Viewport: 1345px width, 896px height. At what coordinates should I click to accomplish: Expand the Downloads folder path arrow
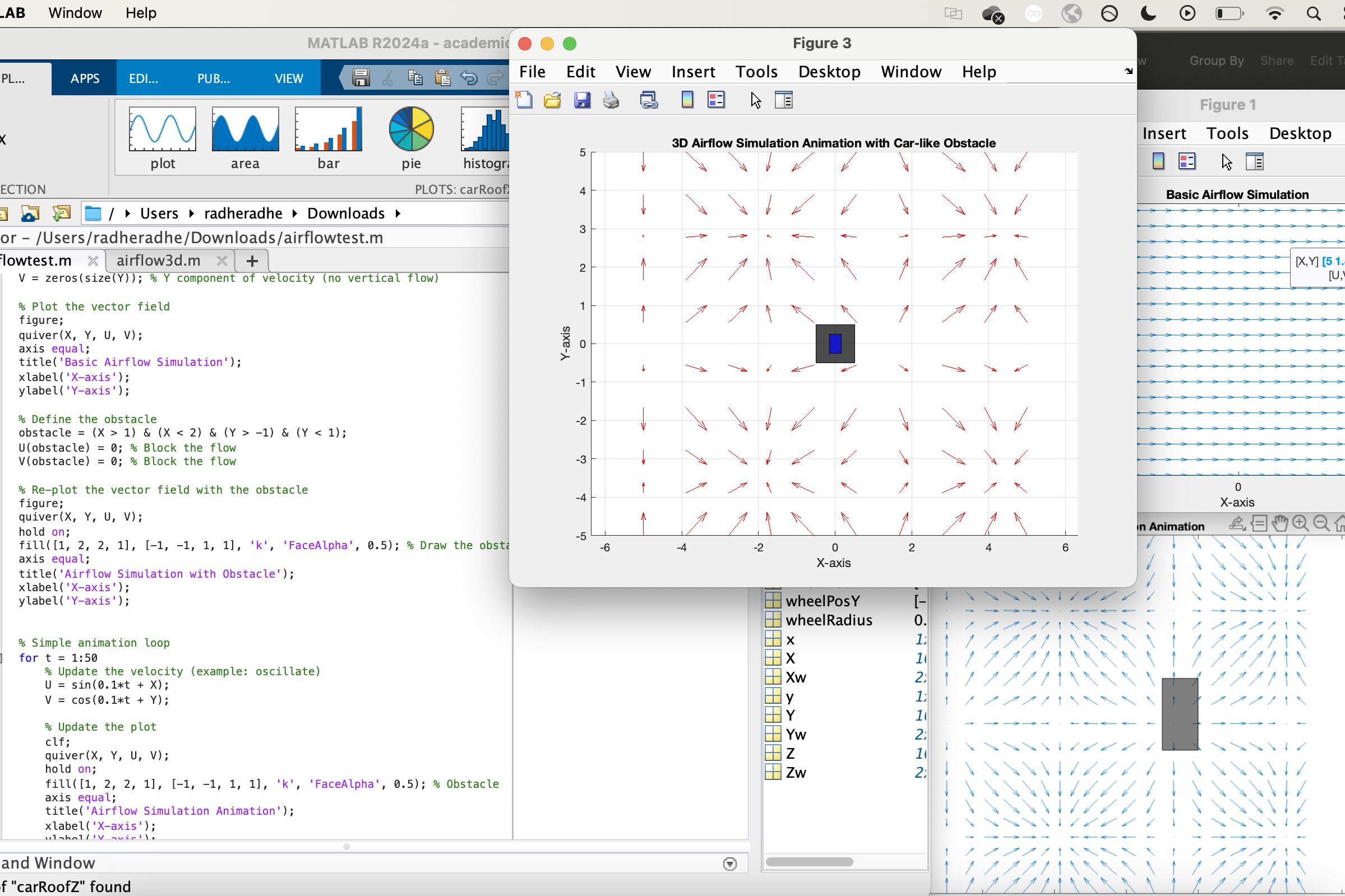[398, 213]
